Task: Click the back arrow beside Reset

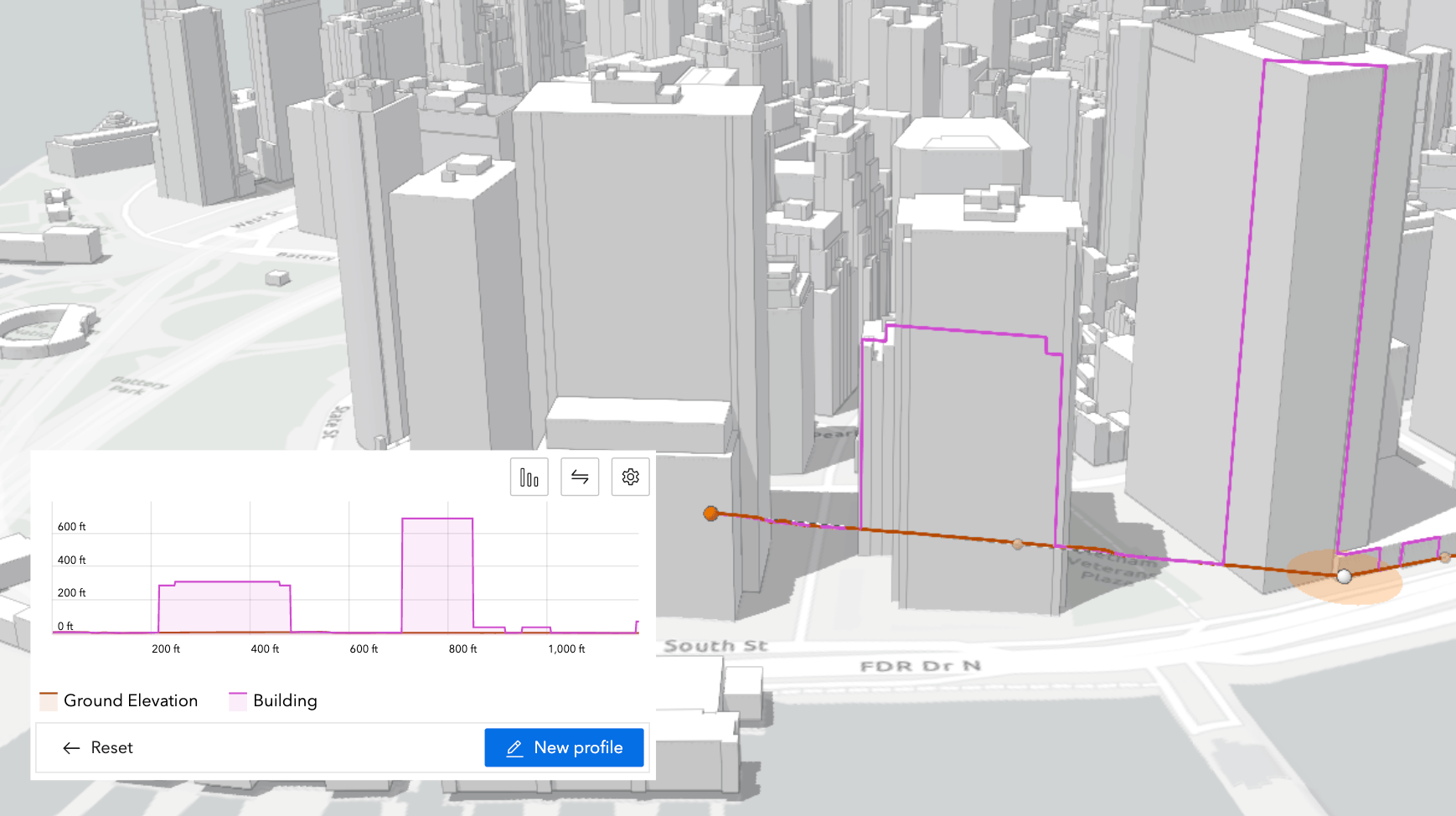Action: coord(72,747)
